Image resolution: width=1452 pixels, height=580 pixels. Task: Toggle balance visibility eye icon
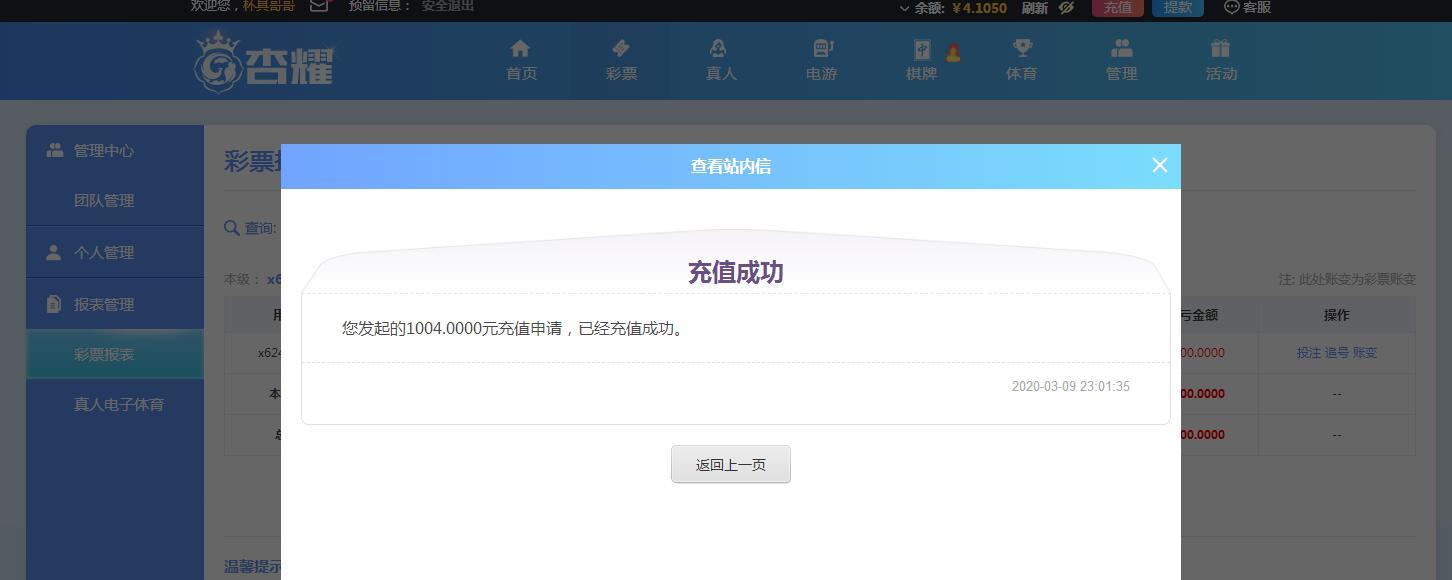(x=1066, y=7)
